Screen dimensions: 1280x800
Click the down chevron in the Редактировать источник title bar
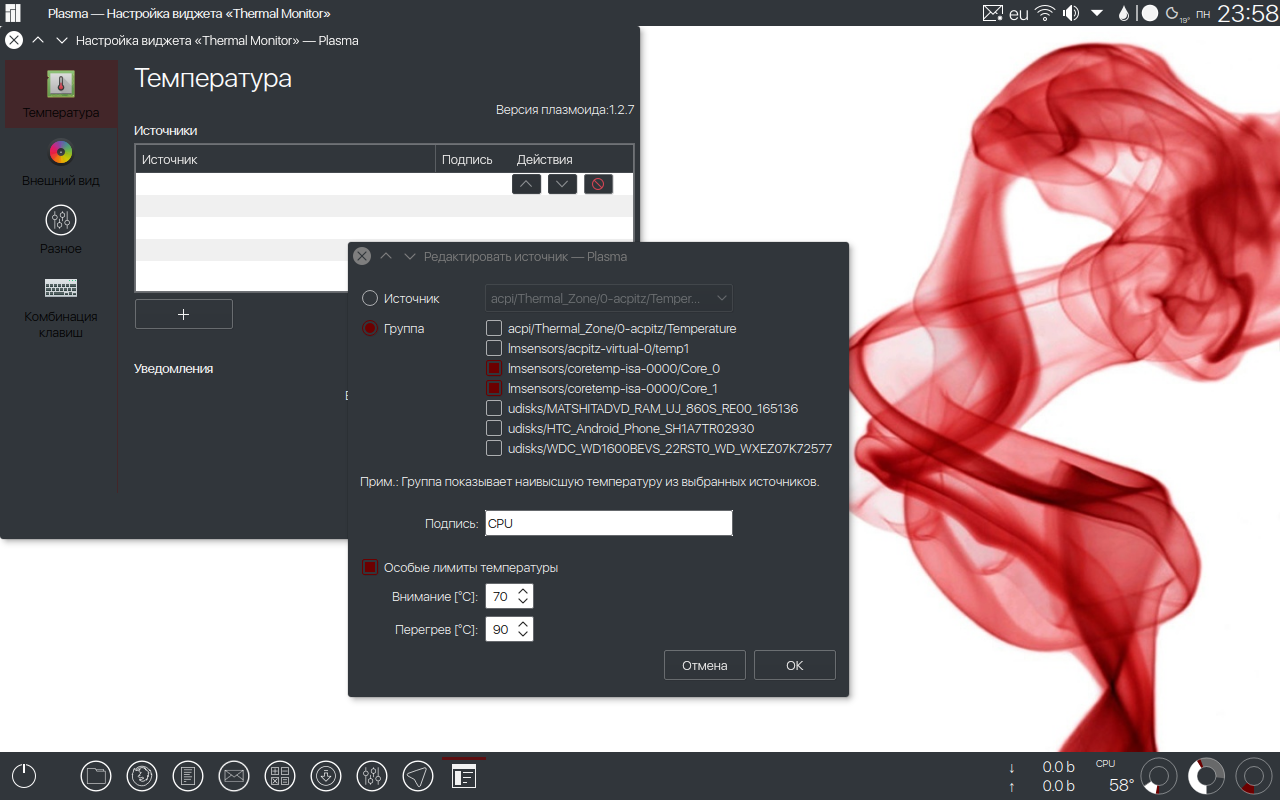click(409, 256)
